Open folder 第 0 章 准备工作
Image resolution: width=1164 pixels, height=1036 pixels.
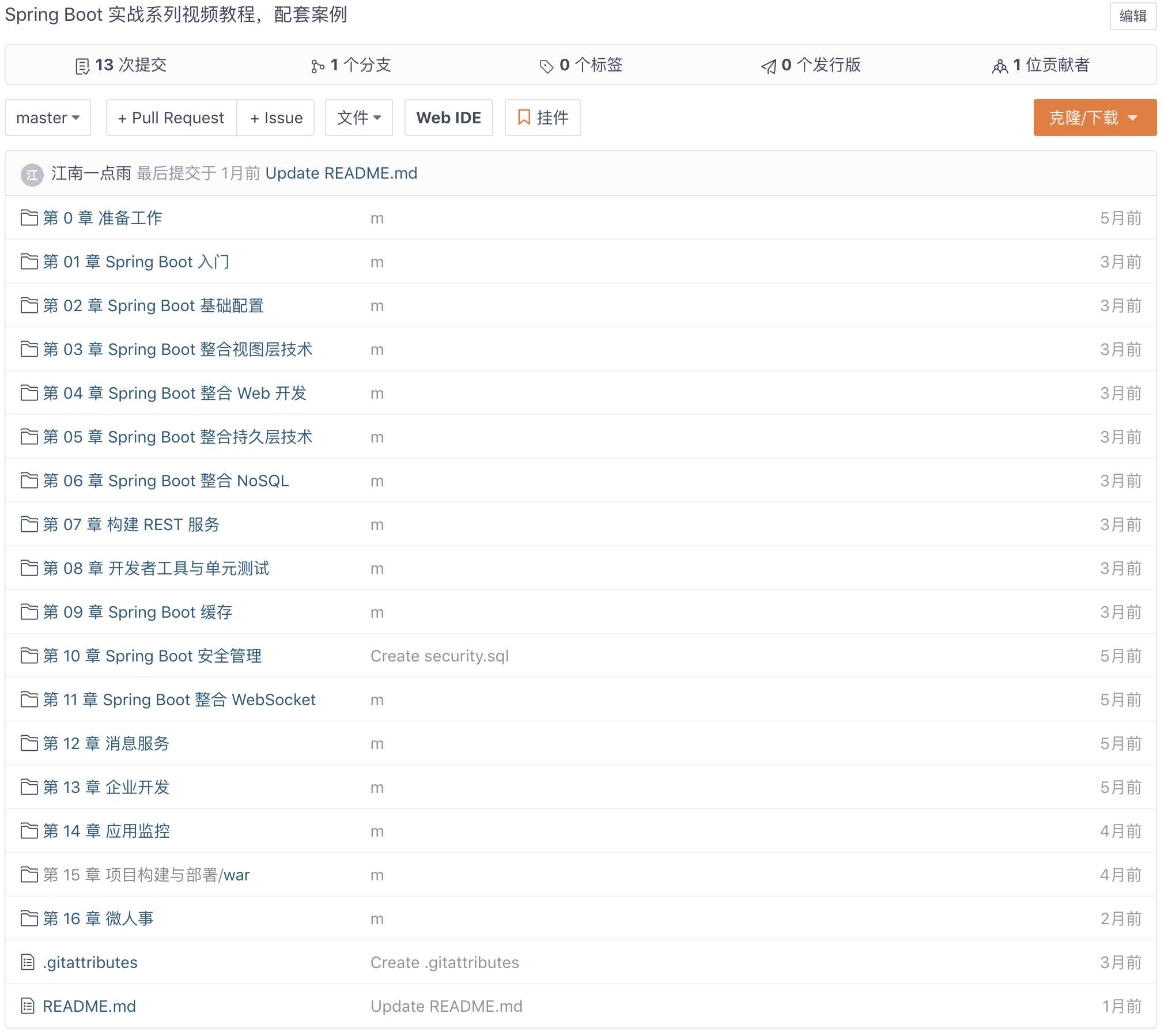click(103, 218)
